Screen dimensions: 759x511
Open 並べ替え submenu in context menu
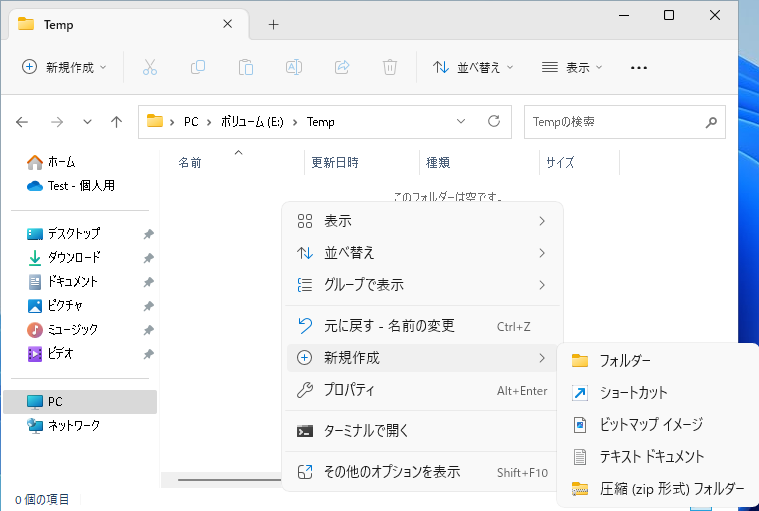click(x=422, y=253)
